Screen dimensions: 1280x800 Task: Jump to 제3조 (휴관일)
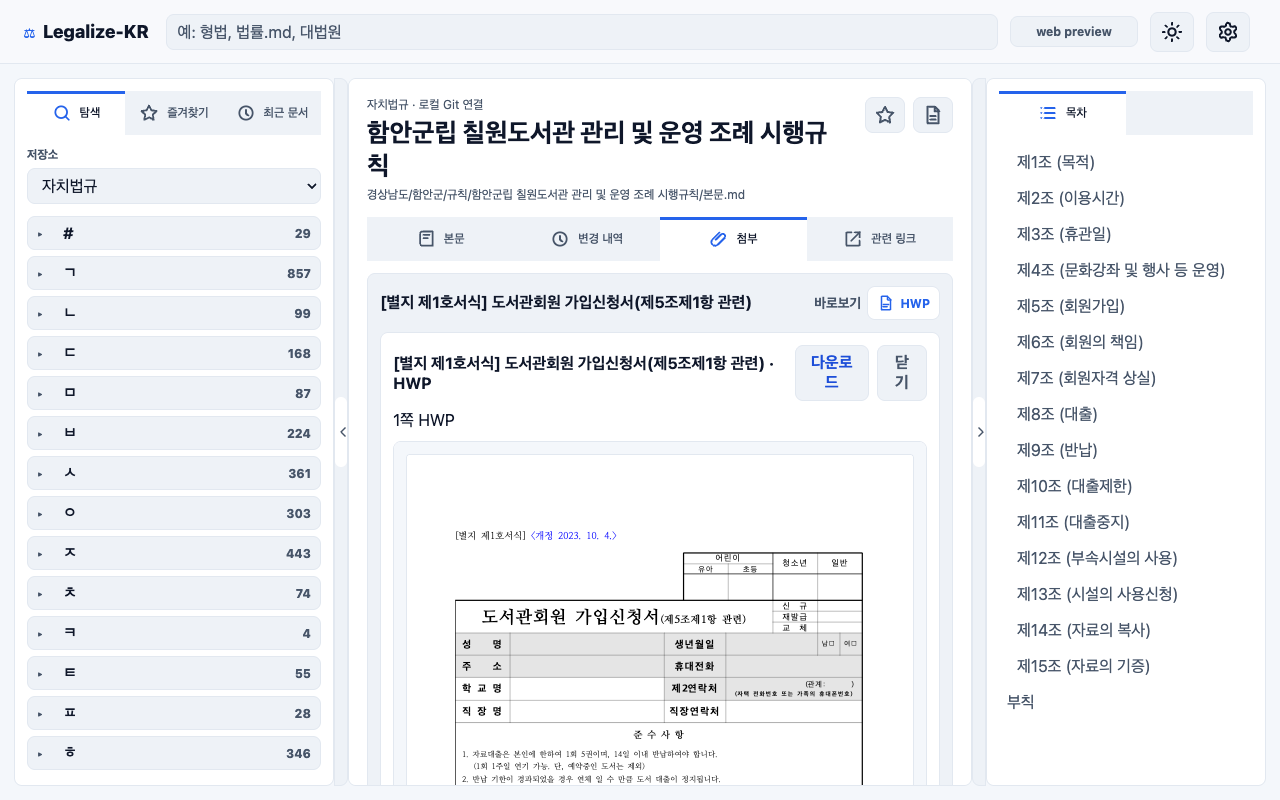tap(1063, 234)
